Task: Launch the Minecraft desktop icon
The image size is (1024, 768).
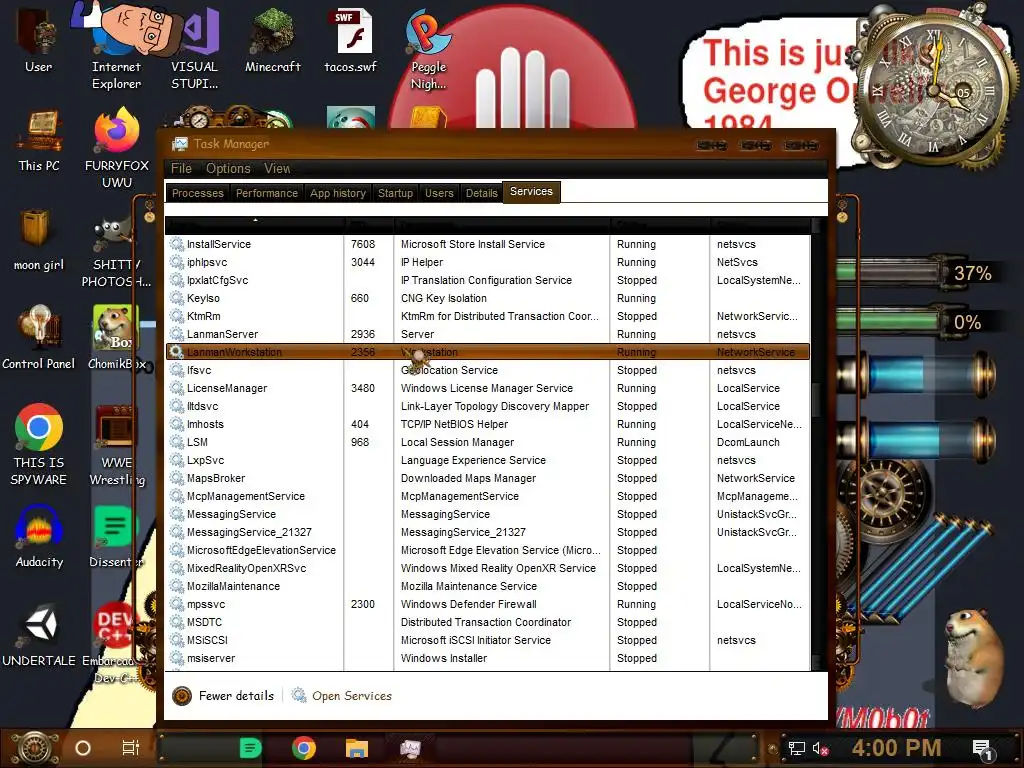Action: [x=272, y=40]
